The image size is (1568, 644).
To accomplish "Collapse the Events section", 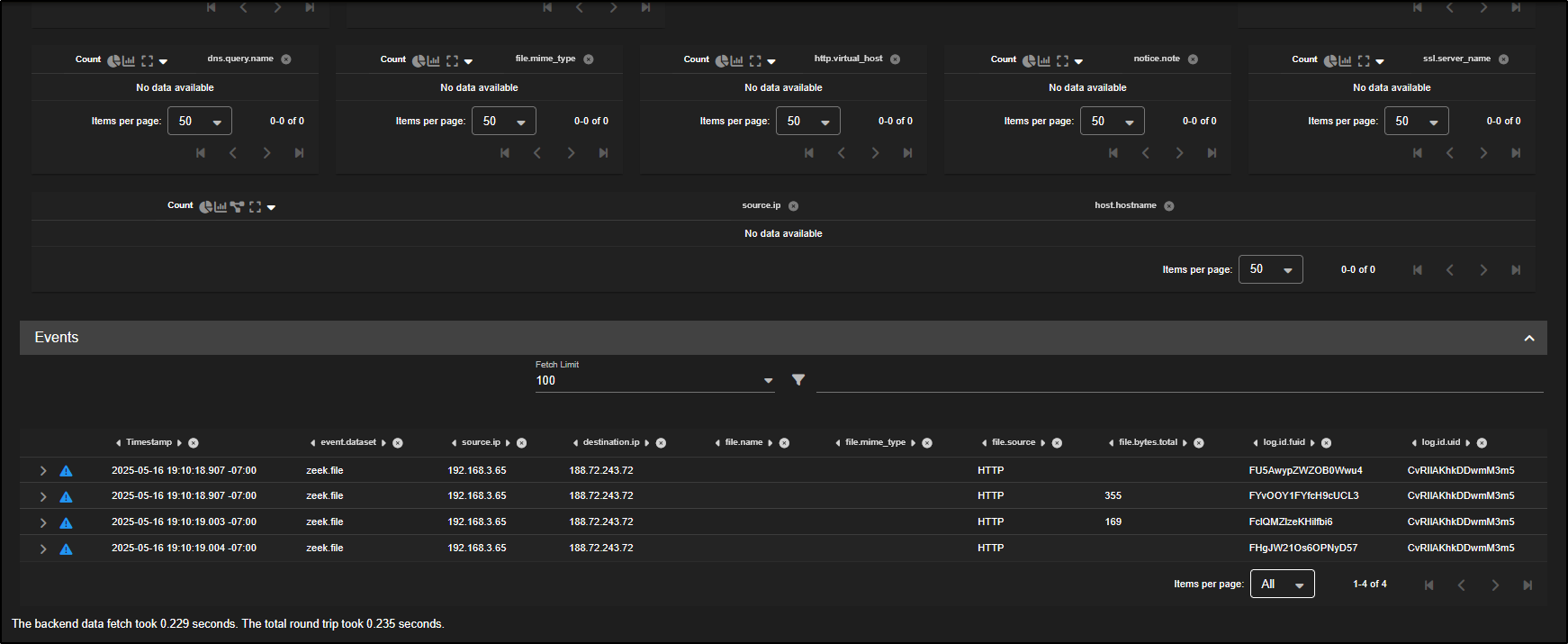I will [x=1528, y=339].
